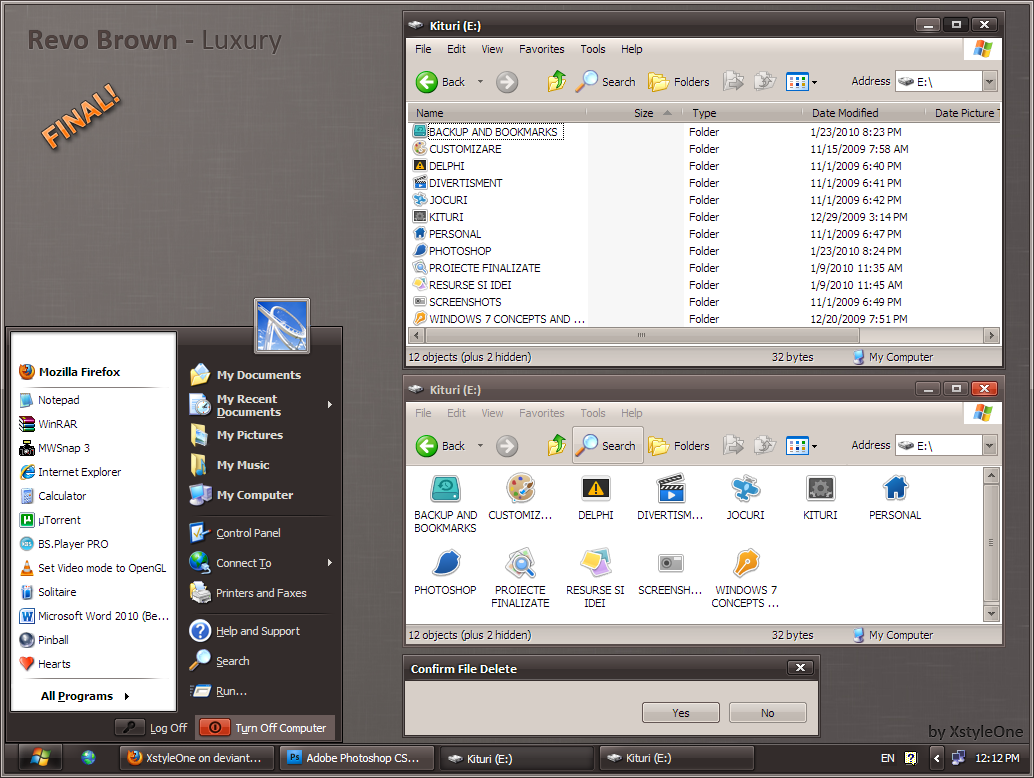
Task: Launch WinRAR from the Start menu list
Action: [58, 424]
